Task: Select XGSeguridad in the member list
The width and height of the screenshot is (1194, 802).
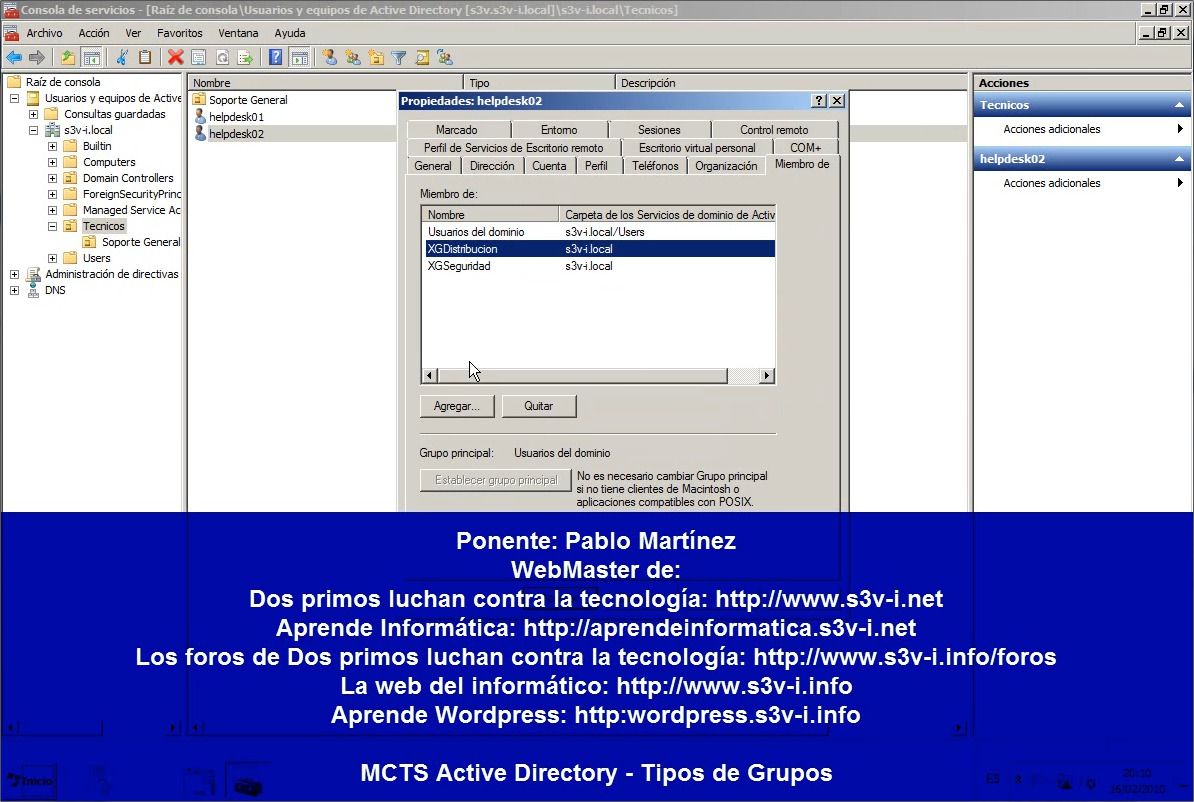Action: (x=459, y=266)
